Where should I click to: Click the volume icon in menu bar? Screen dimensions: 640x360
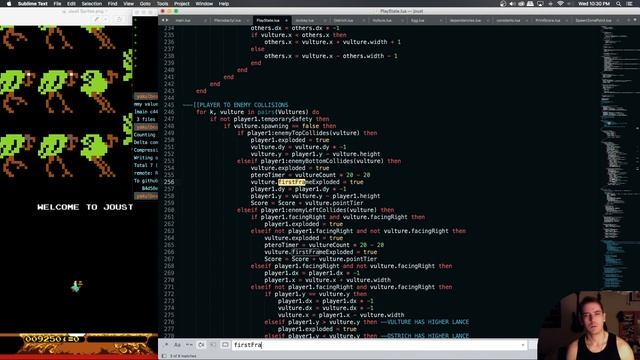click(x=512, y=4)
